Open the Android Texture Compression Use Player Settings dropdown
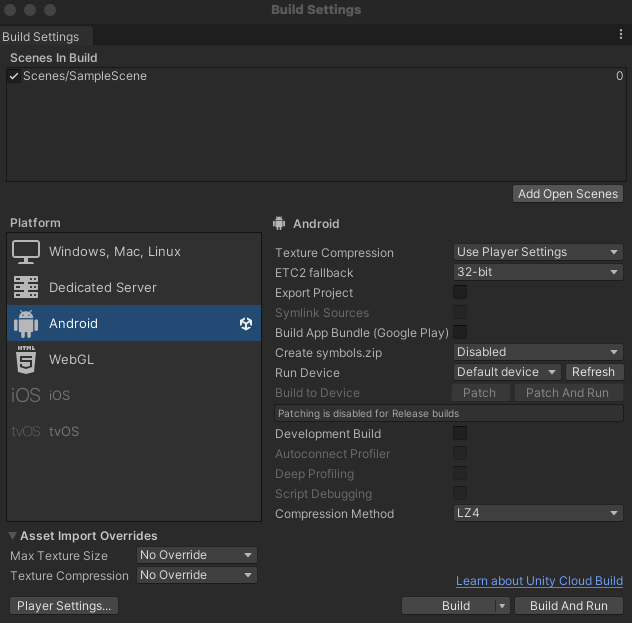Image resolution: width=632 pixels, height=623 pixels. tap(538, 252)
